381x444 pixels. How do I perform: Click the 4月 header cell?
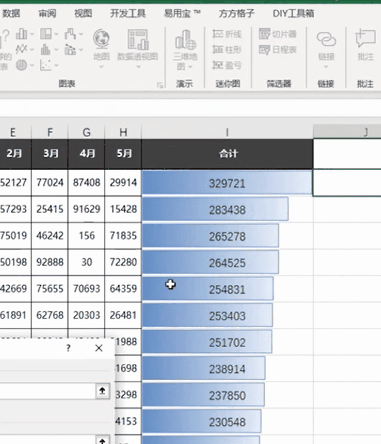pyautogui.click(x=86, y=154)
